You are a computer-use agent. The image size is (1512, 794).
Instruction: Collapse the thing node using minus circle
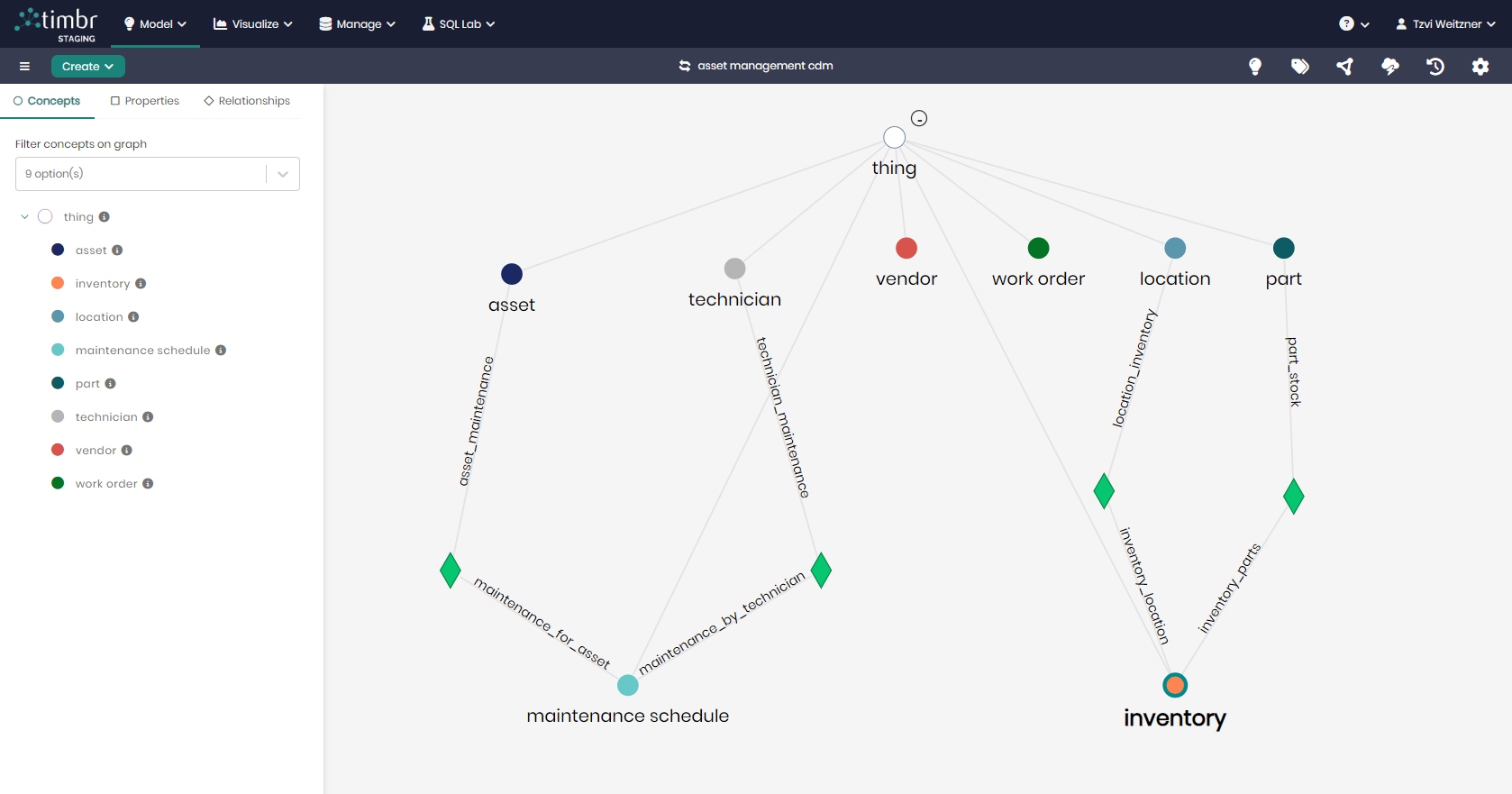(x=919, y=118)
